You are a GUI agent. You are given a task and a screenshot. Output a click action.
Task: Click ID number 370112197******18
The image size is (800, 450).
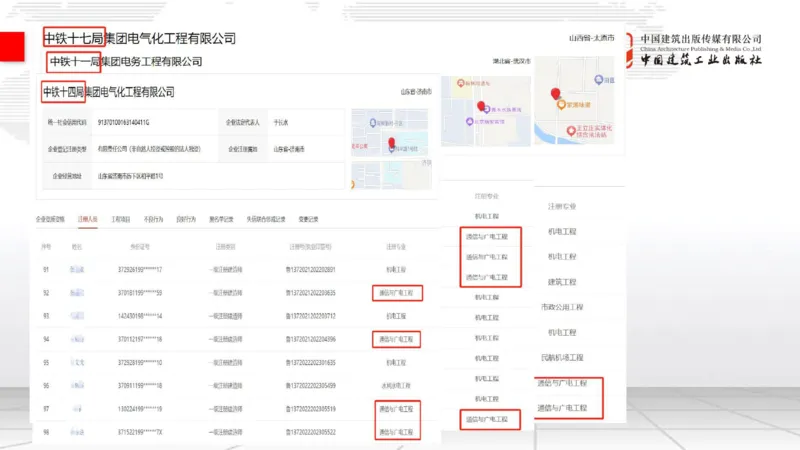[140, 339]
